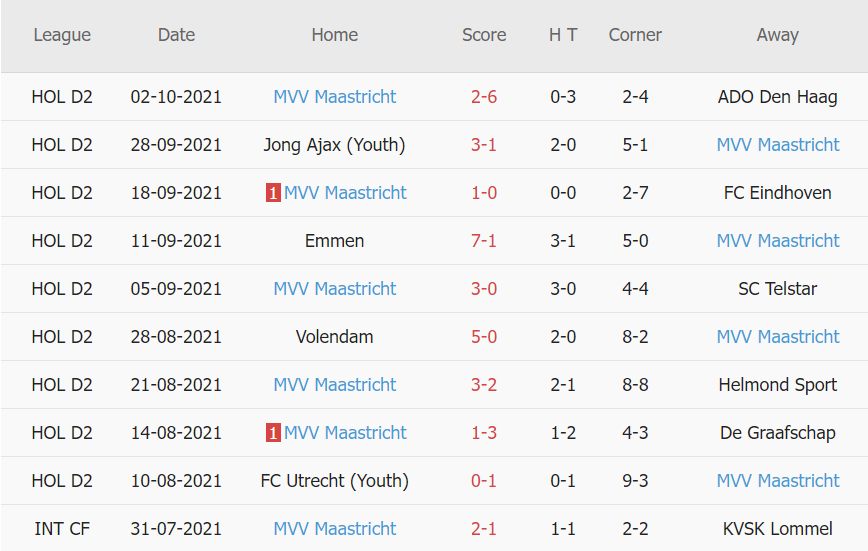Screen dimensions: 868x551
Task: Select the Away column header
Action: pos(777,35)
